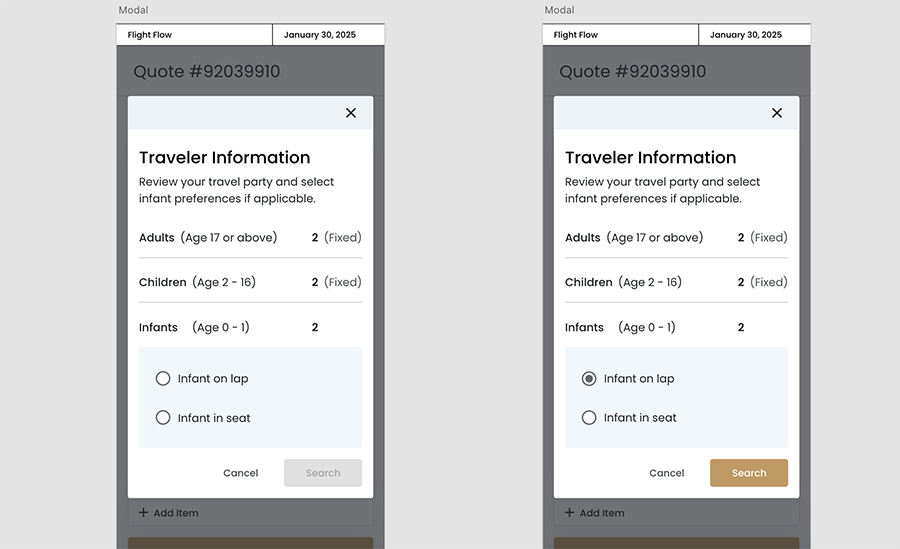Choose Infant in seat in the right modal
The height and width of the screenshot is (549, 900).
click(x=589, y=418)
